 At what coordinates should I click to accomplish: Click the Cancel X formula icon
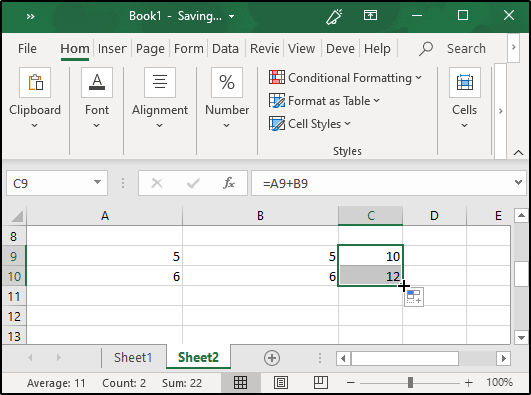pyautogui.click(x=157, y=183)
